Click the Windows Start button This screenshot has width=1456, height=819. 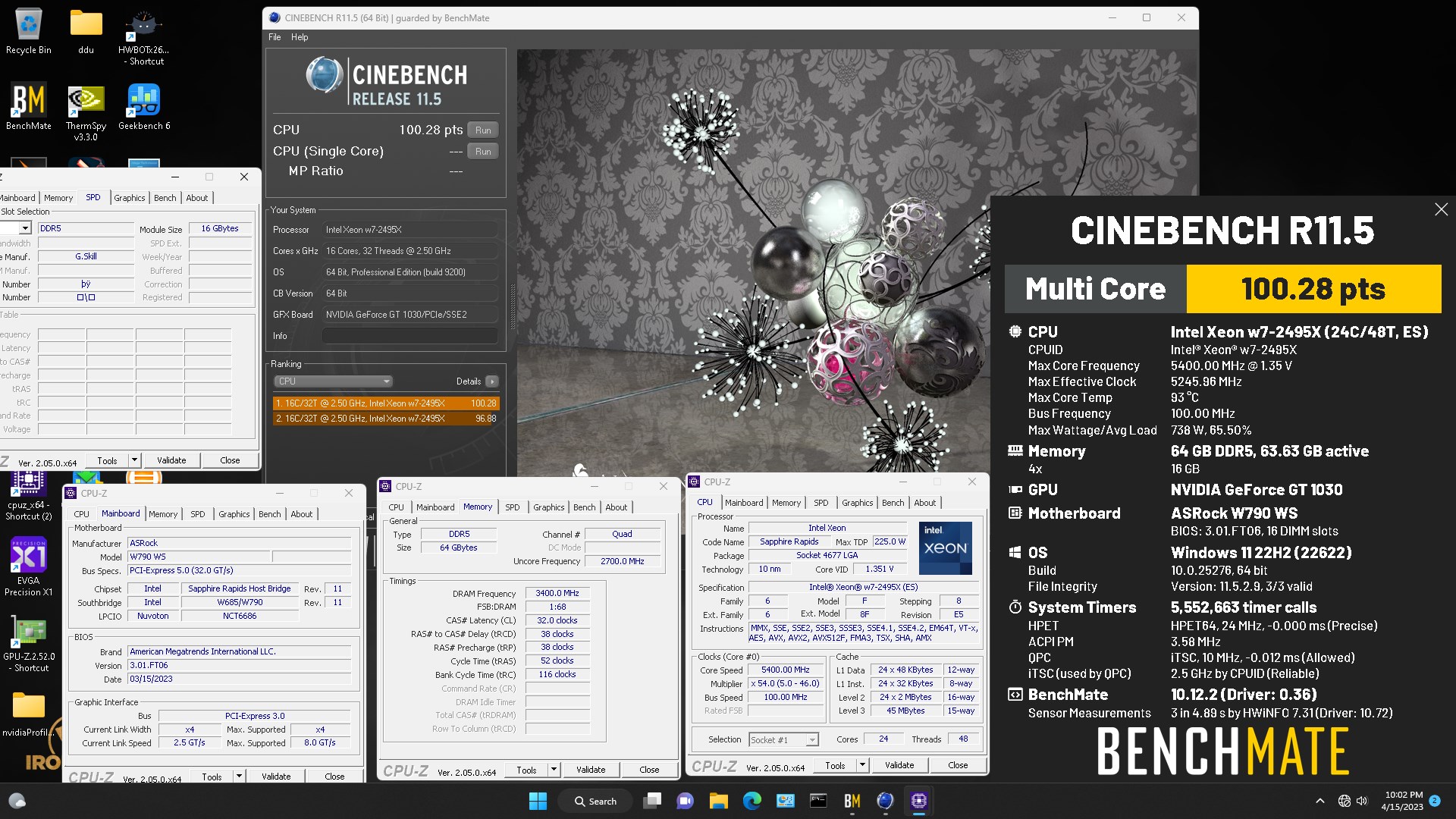(x=538, y=801)
